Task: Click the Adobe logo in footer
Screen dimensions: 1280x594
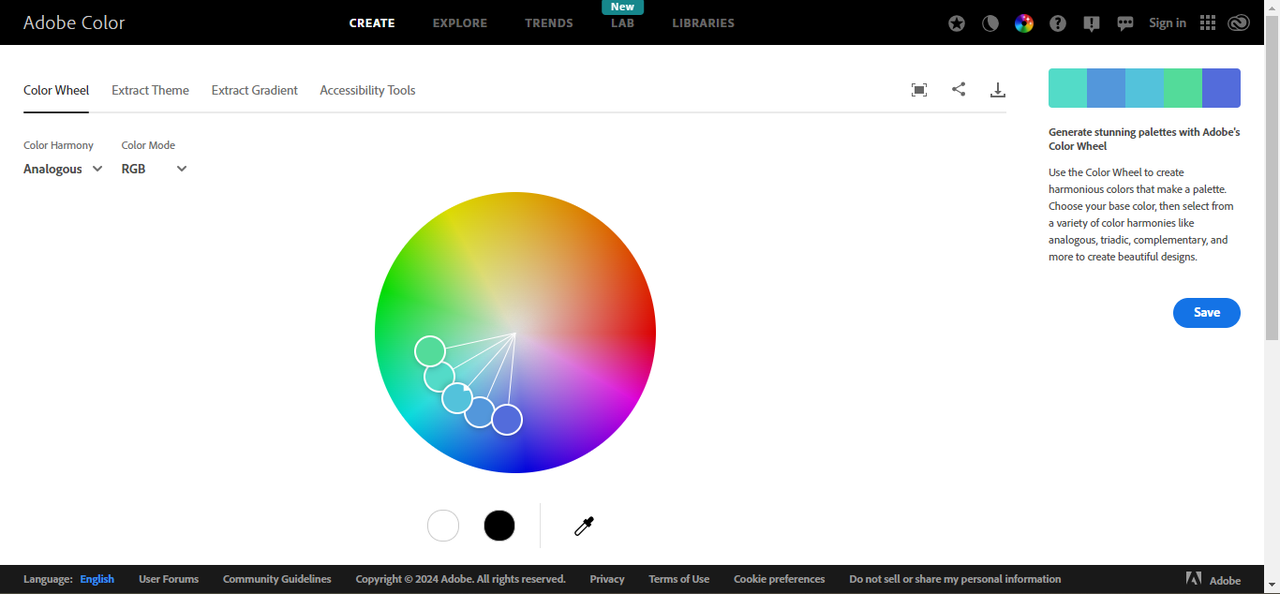Action: tap(1213, 579)
